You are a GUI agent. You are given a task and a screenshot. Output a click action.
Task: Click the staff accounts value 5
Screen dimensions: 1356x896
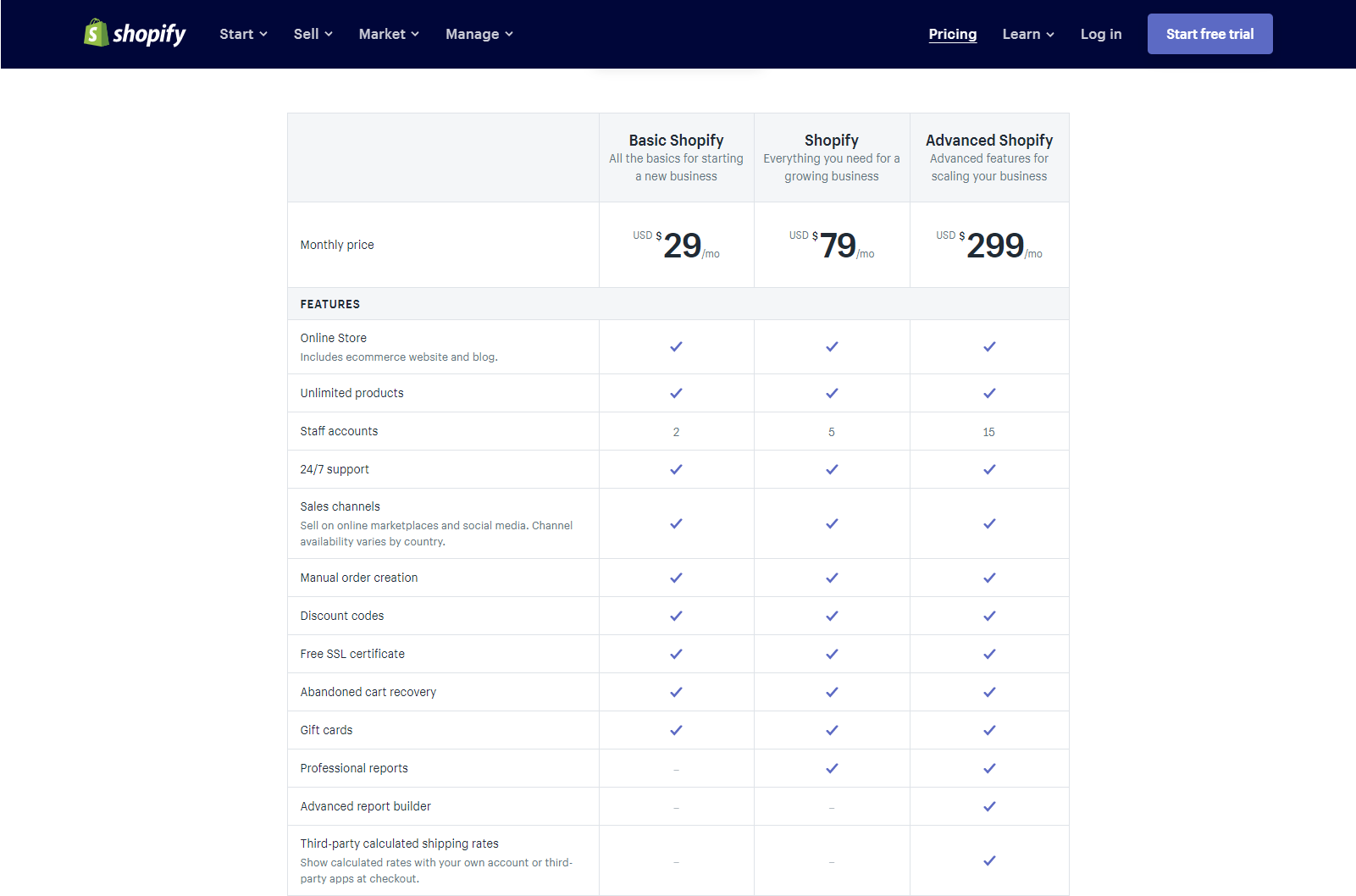(832, 432)
